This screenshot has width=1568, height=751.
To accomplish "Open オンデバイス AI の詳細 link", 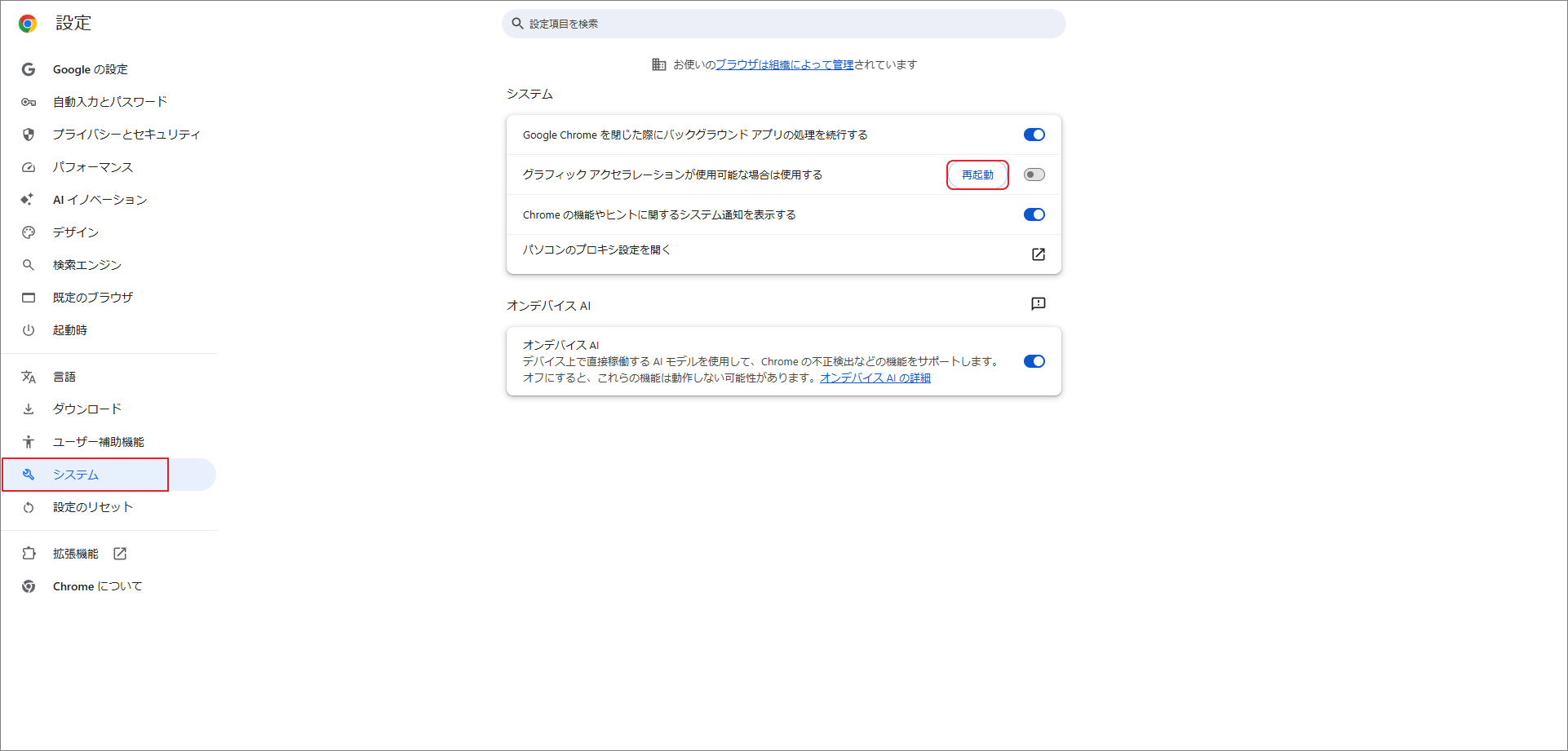I will pyautogui.click(x=875, y=378).
